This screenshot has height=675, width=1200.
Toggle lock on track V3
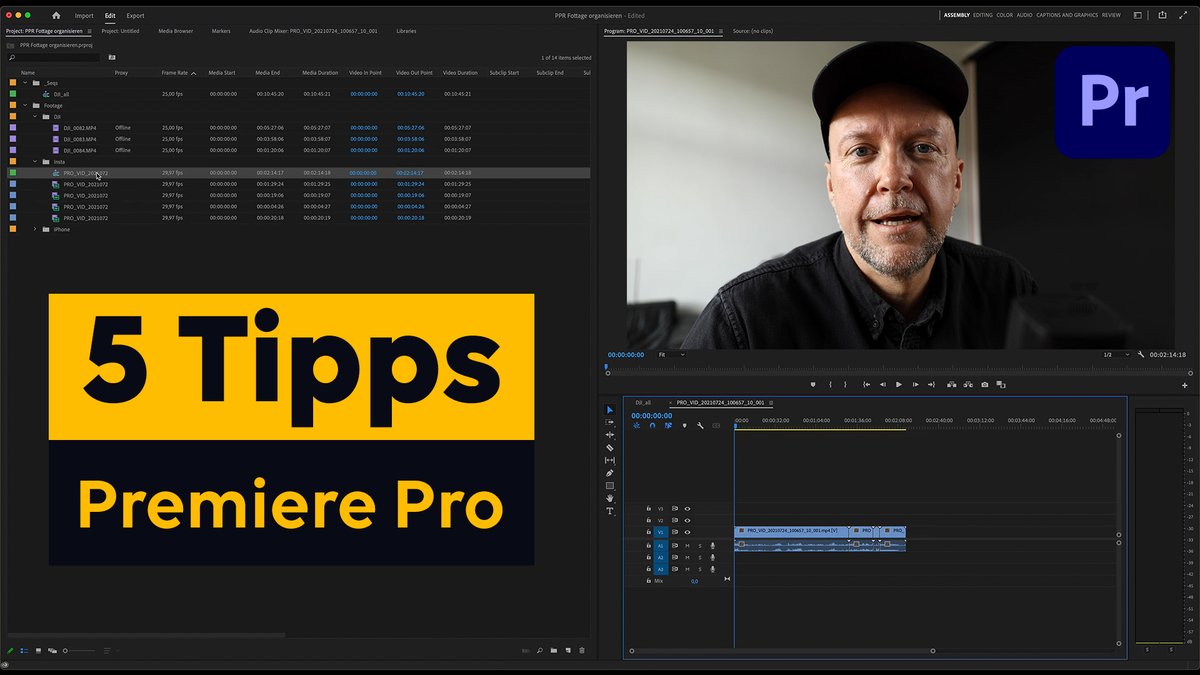[x=647, y=509]
